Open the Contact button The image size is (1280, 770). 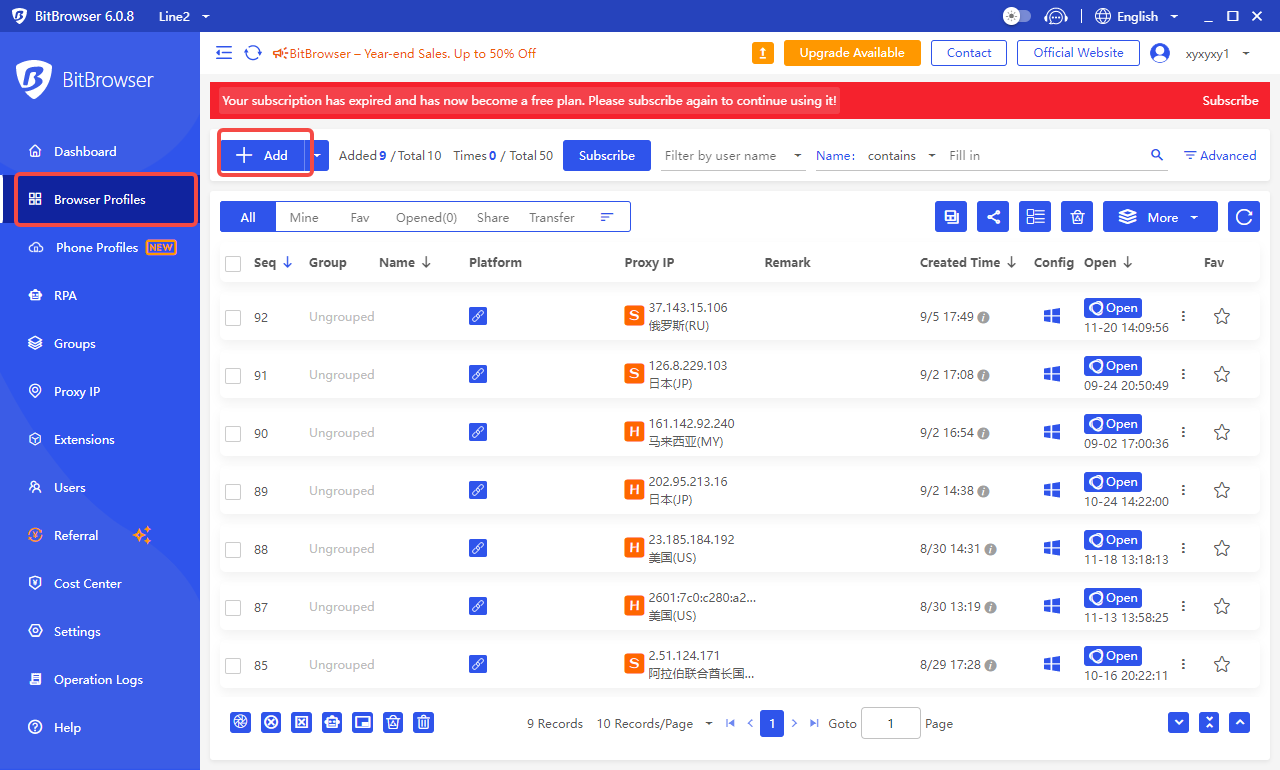[969, 53]
